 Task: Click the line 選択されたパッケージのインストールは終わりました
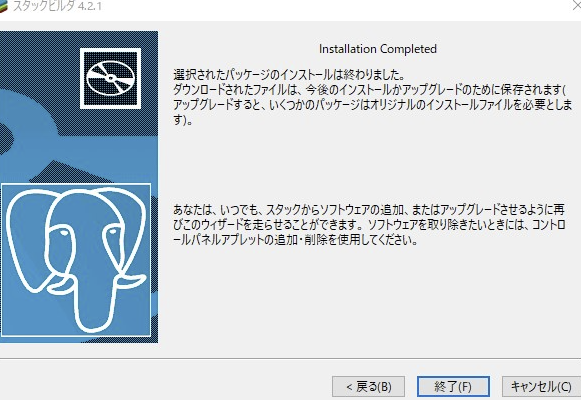pos(289,75)
